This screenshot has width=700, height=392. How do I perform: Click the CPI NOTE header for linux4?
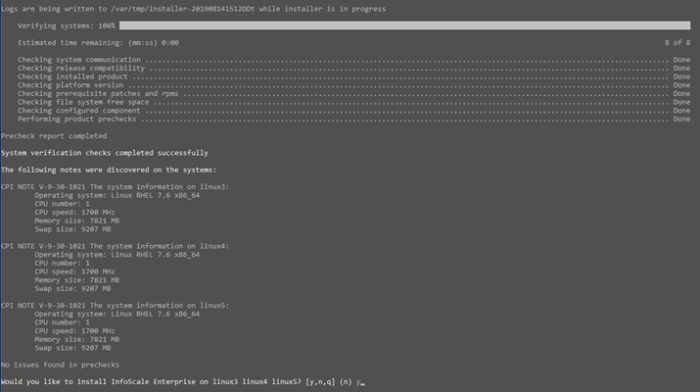tap(115, 246)
